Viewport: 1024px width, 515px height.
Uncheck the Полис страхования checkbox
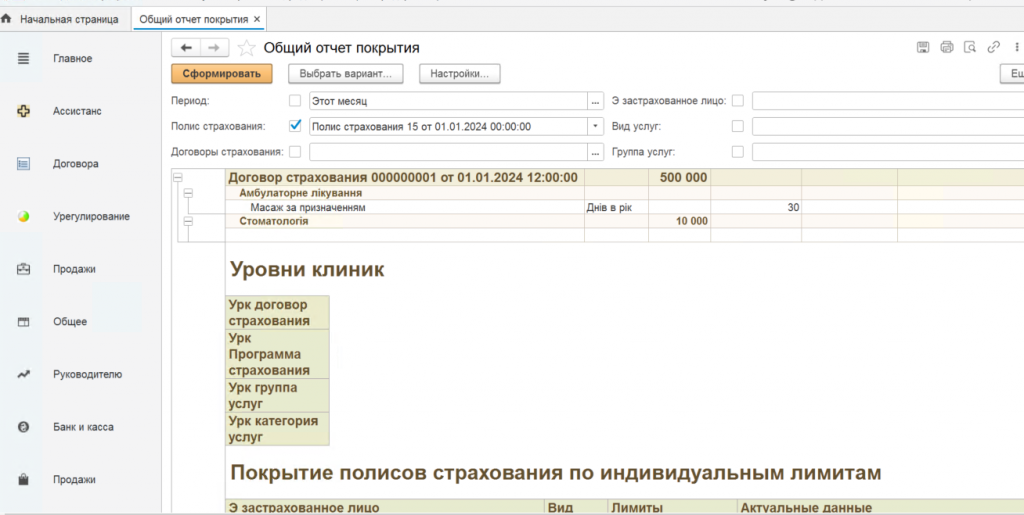click(x=294, y=126)
